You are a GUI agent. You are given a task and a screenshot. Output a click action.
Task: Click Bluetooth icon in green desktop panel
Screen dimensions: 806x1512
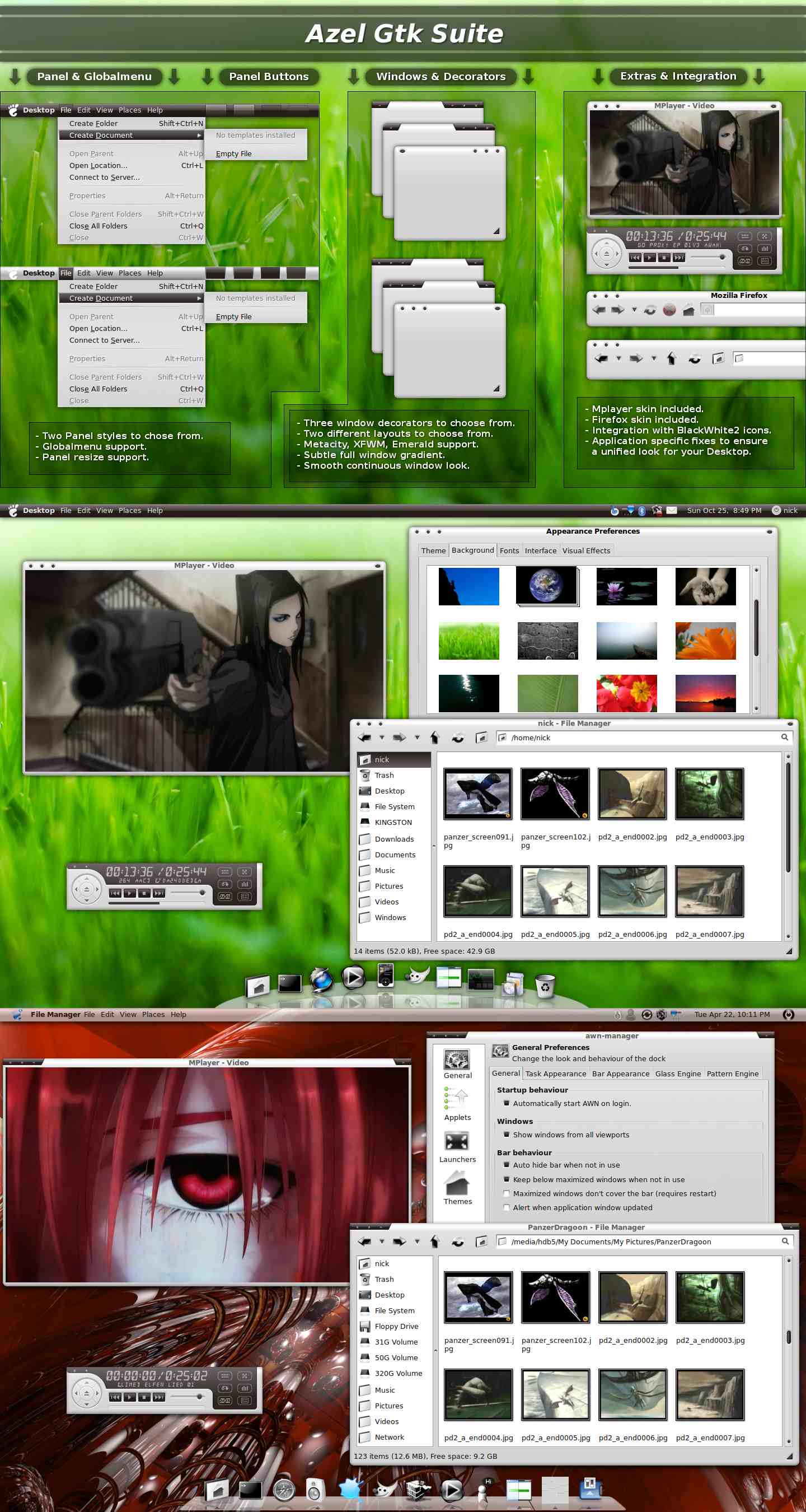(x=642, y=511)
